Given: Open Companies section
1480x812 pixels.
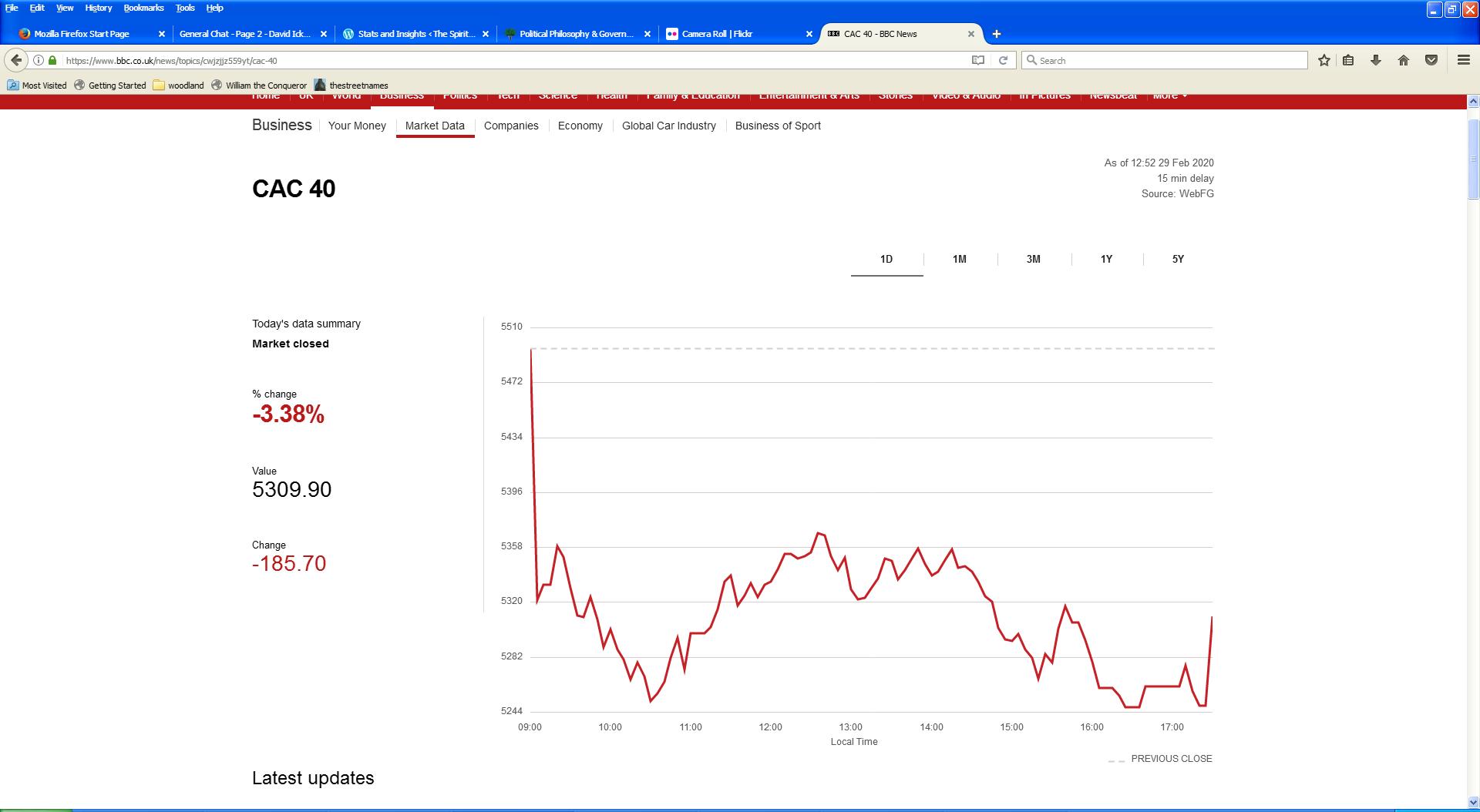Looking at the screenshot, I should (511, 126).
